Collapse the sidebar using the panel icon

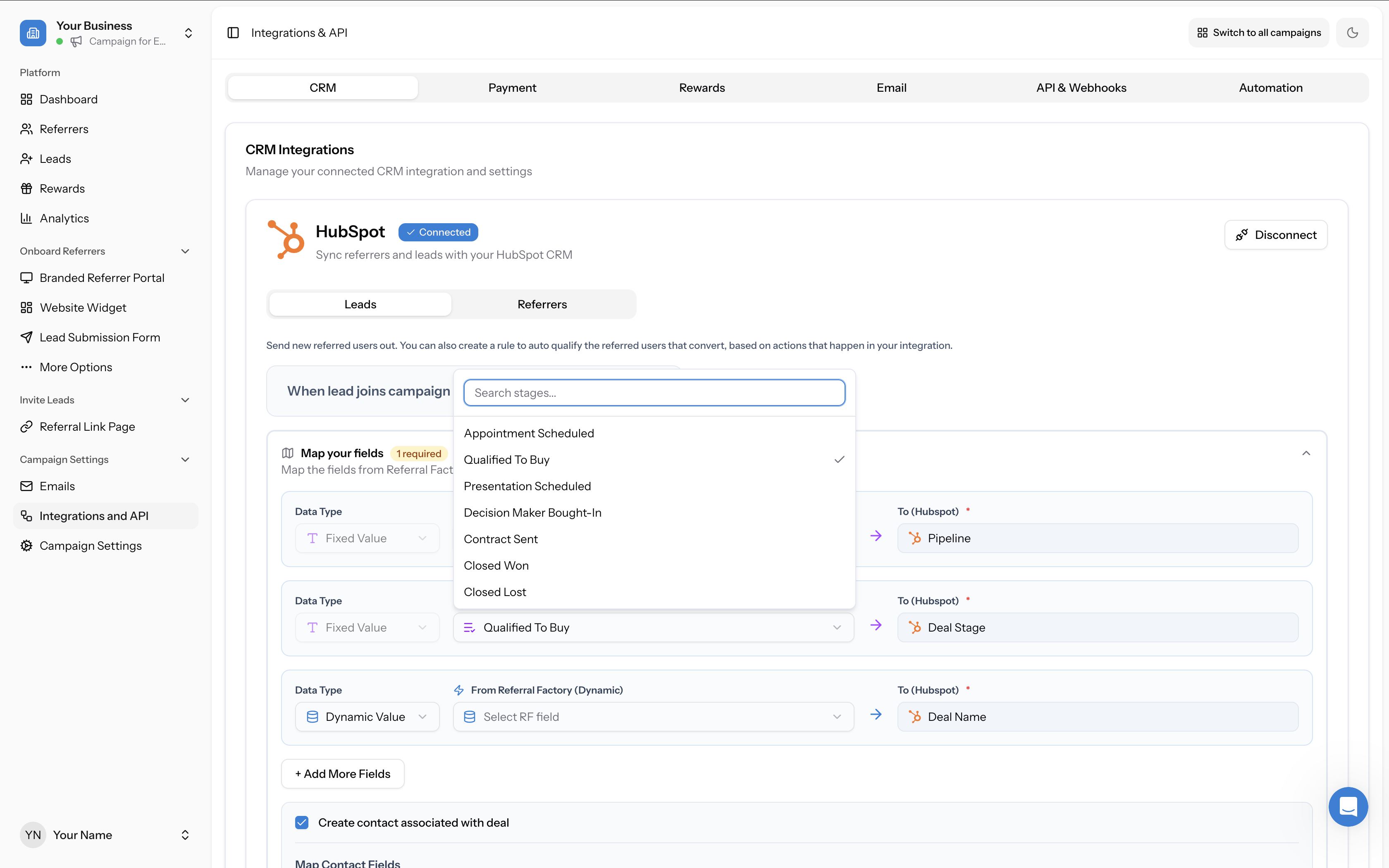[233, 32]
